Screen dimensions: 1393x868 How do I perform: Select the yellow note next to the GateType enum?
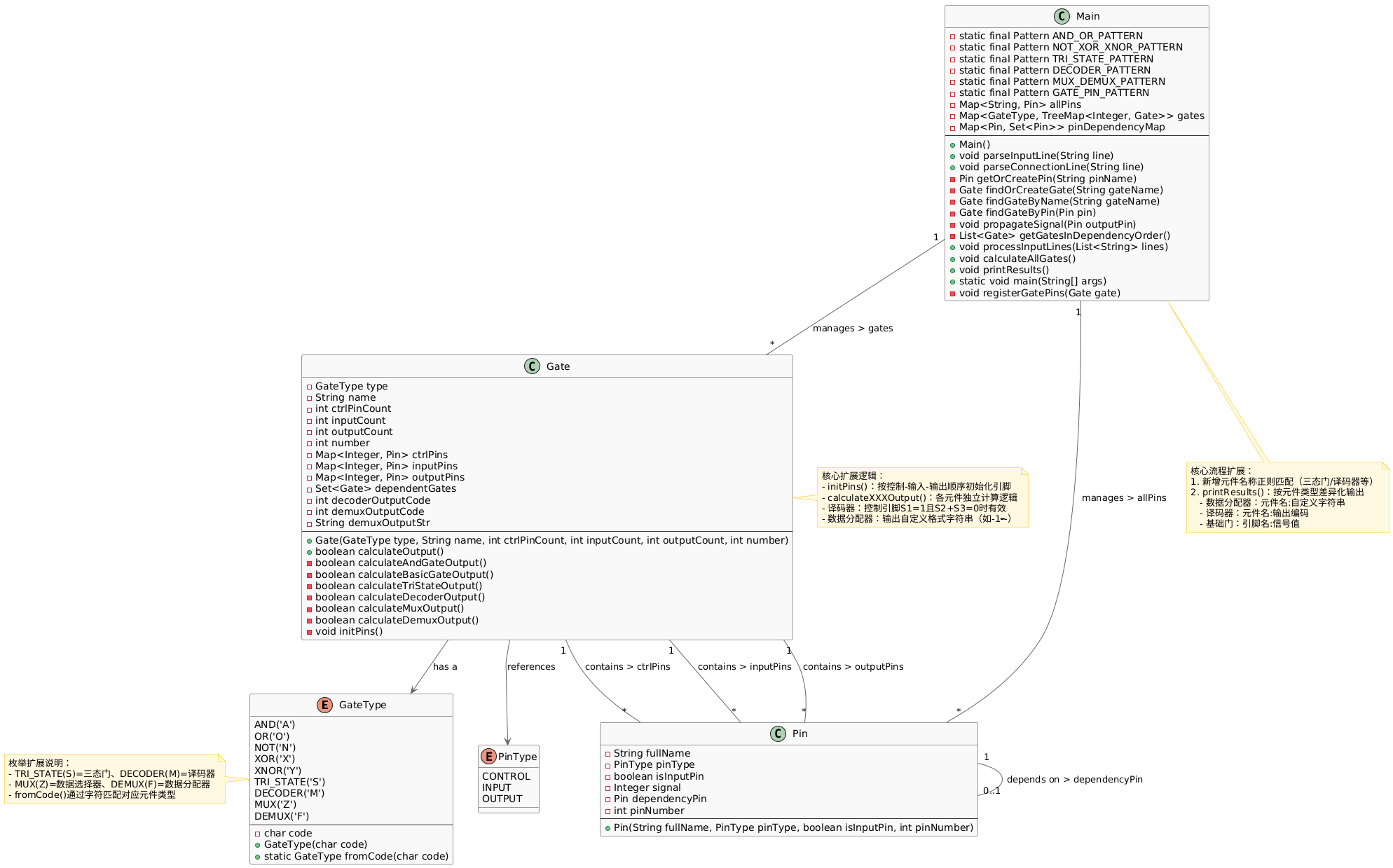[x=114, y=778]
